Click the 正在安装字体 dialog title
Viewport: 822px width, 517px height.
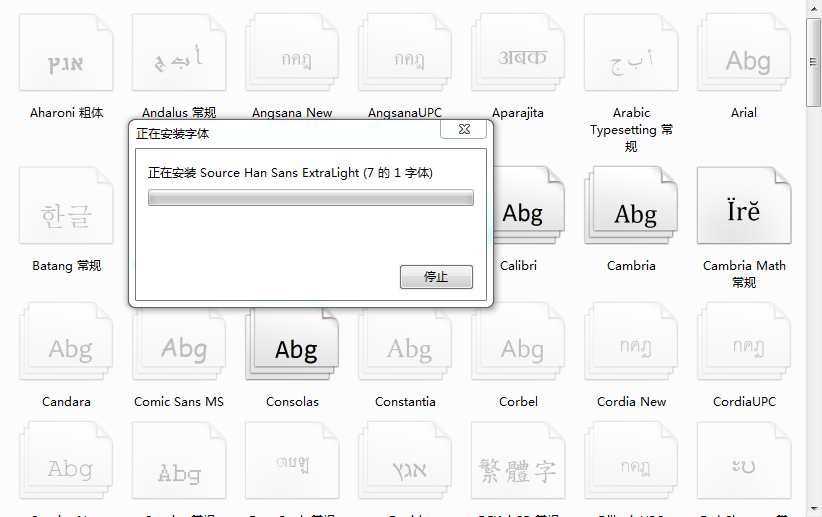coord(172,134)
